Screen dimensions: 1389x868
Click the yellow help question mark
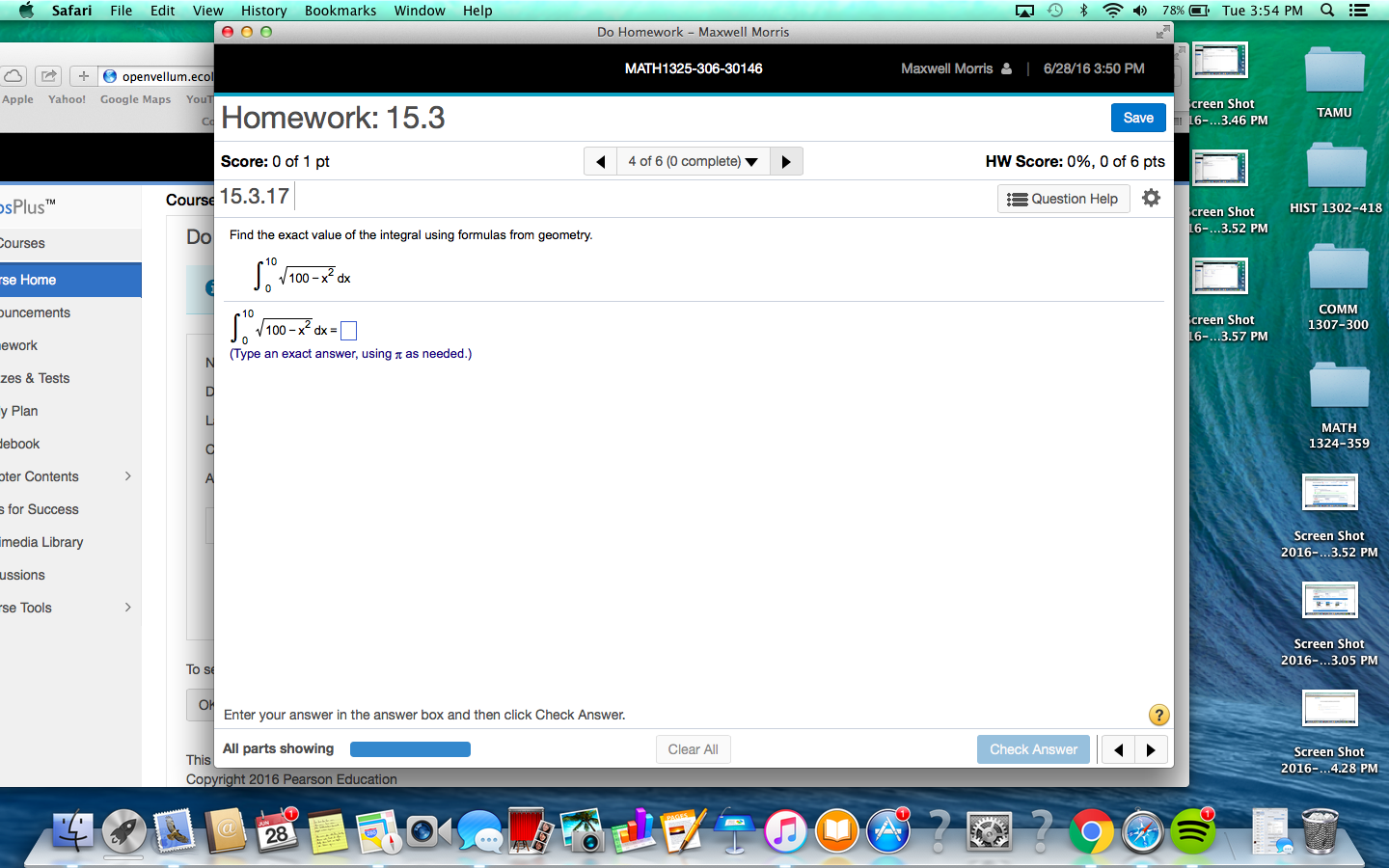pos(1158,715)
